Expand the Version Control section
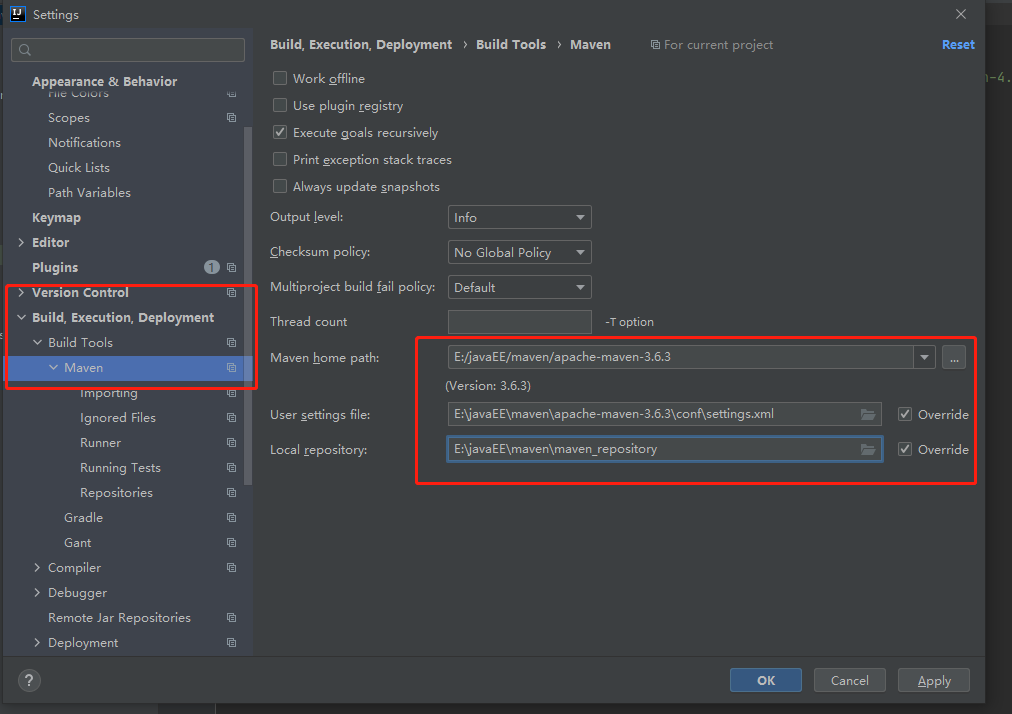Viewport: 1012px width, 714px height. 21,292
